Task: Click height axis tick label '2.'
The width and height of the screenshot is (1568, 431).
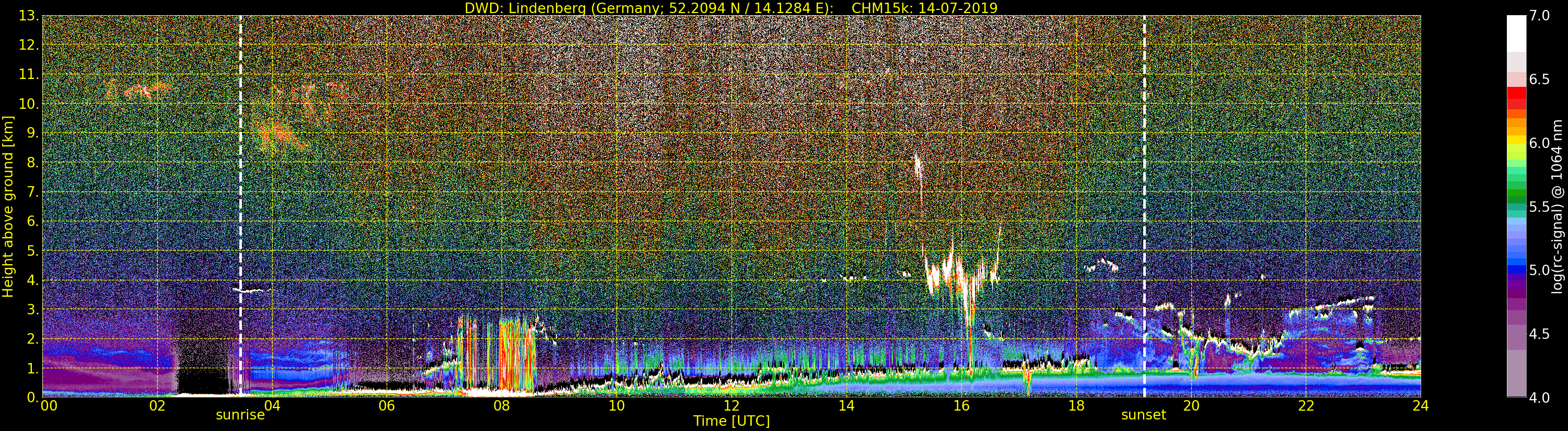Action: [32, 338]
